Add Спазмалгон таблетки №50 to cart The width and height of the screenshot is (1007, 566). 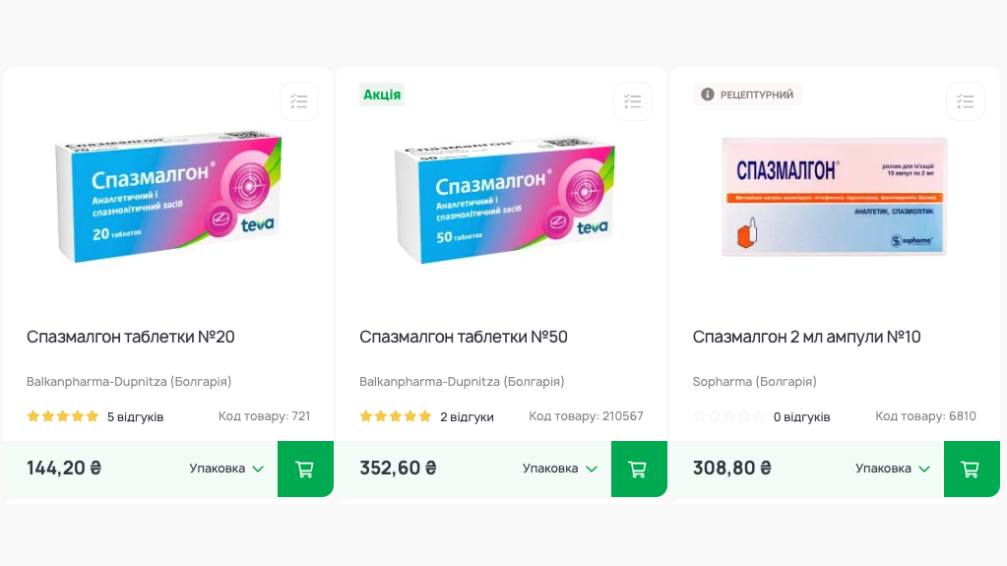point(638,469)
